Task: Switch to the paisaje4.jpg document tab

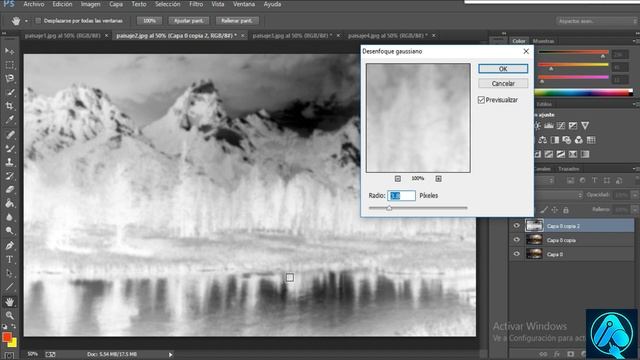Action: 388,36
